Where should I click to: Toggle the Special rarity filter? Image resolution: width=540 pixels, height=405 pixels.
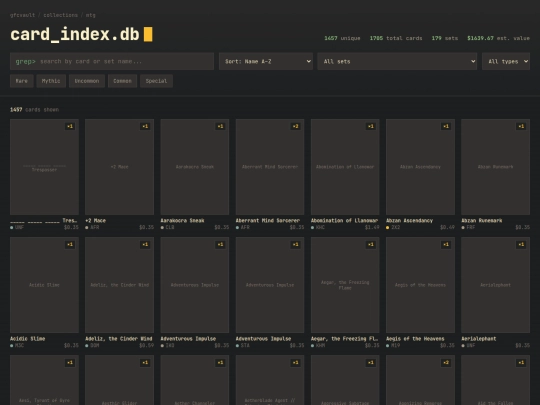tap(156, 81)
